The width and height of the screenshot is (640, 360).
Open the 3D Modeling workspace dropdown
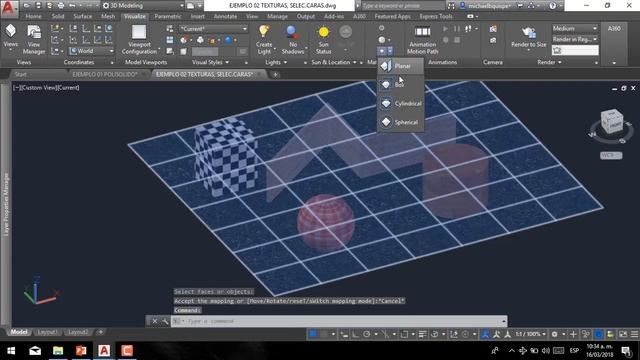click(x=143, y=6)
